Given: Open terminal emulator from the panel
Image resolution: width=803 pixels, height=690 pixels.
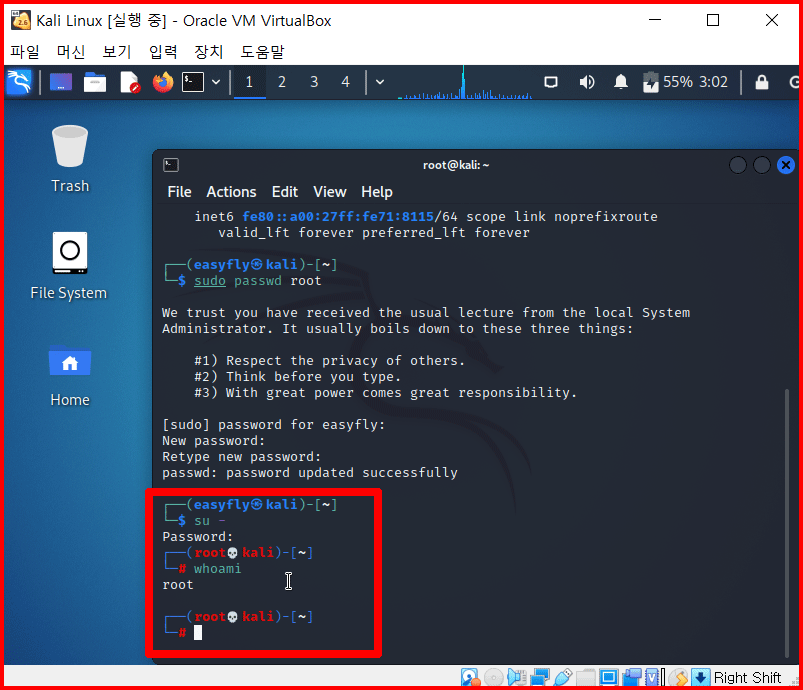Looking at the screenshot, I should (193, 82).
